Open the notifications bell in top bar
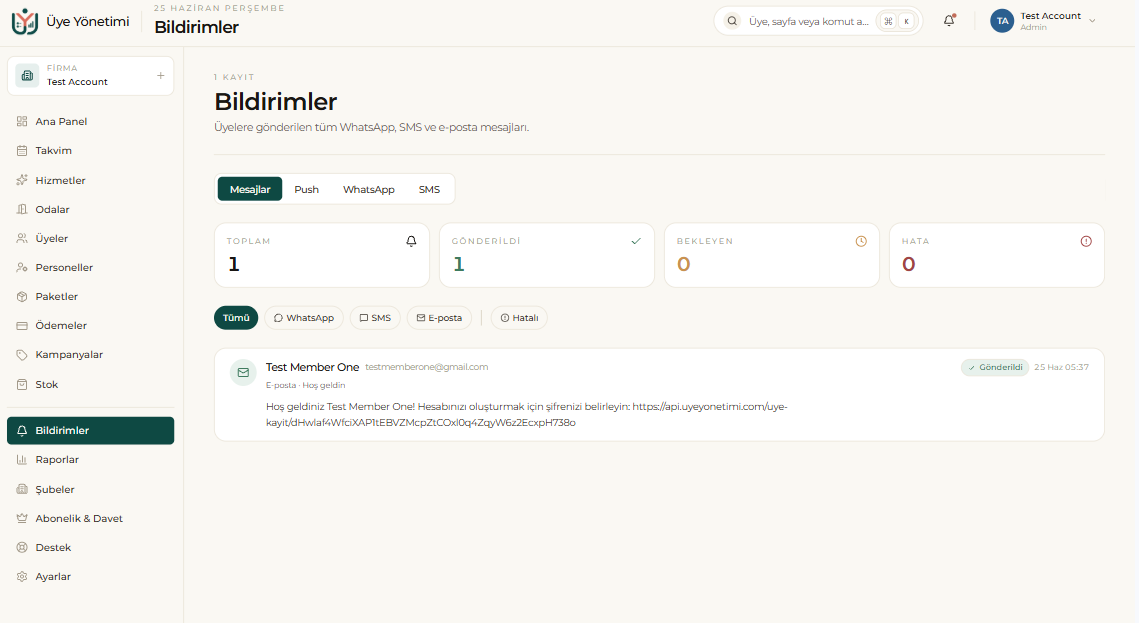 pos(949,21)
